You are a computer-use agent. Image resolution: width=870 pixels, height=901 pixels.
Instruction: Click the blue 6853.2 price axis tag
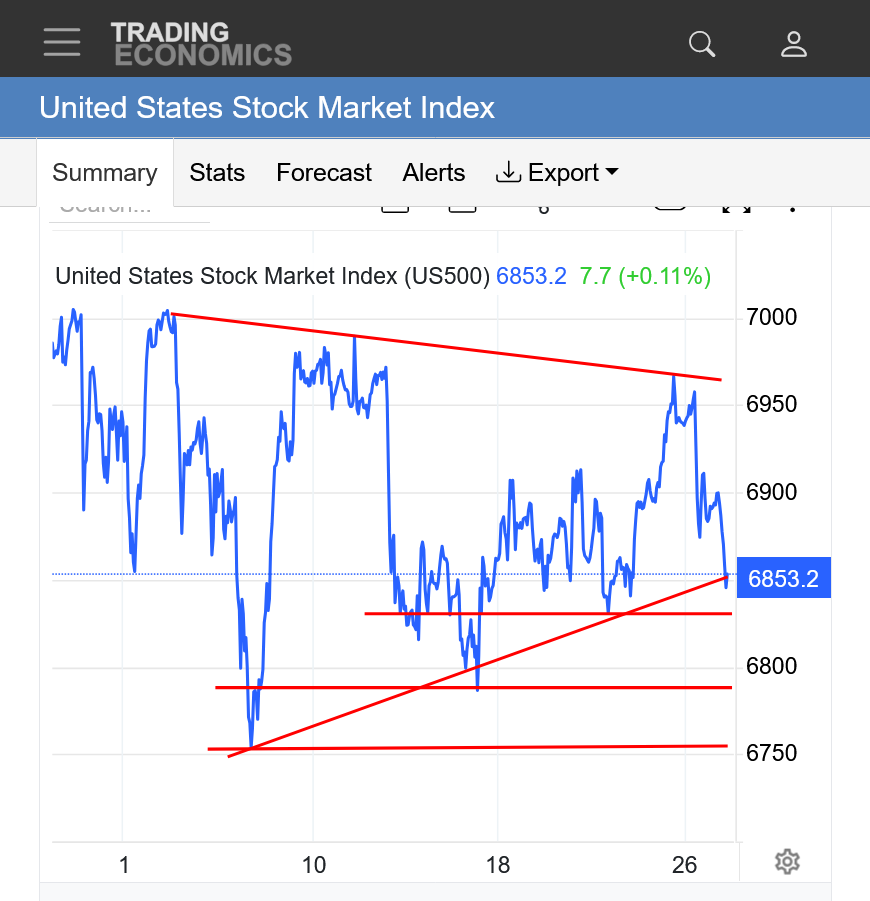pos(783,578)
